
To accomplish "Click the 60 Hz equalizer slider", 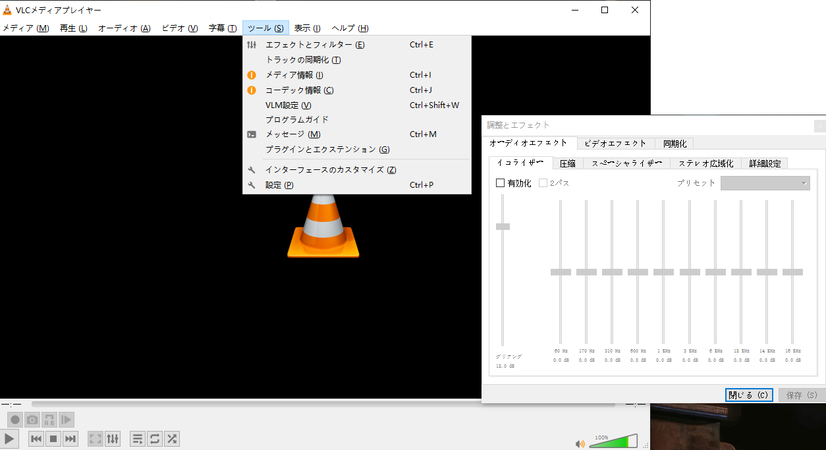I will tap(560, 272).
